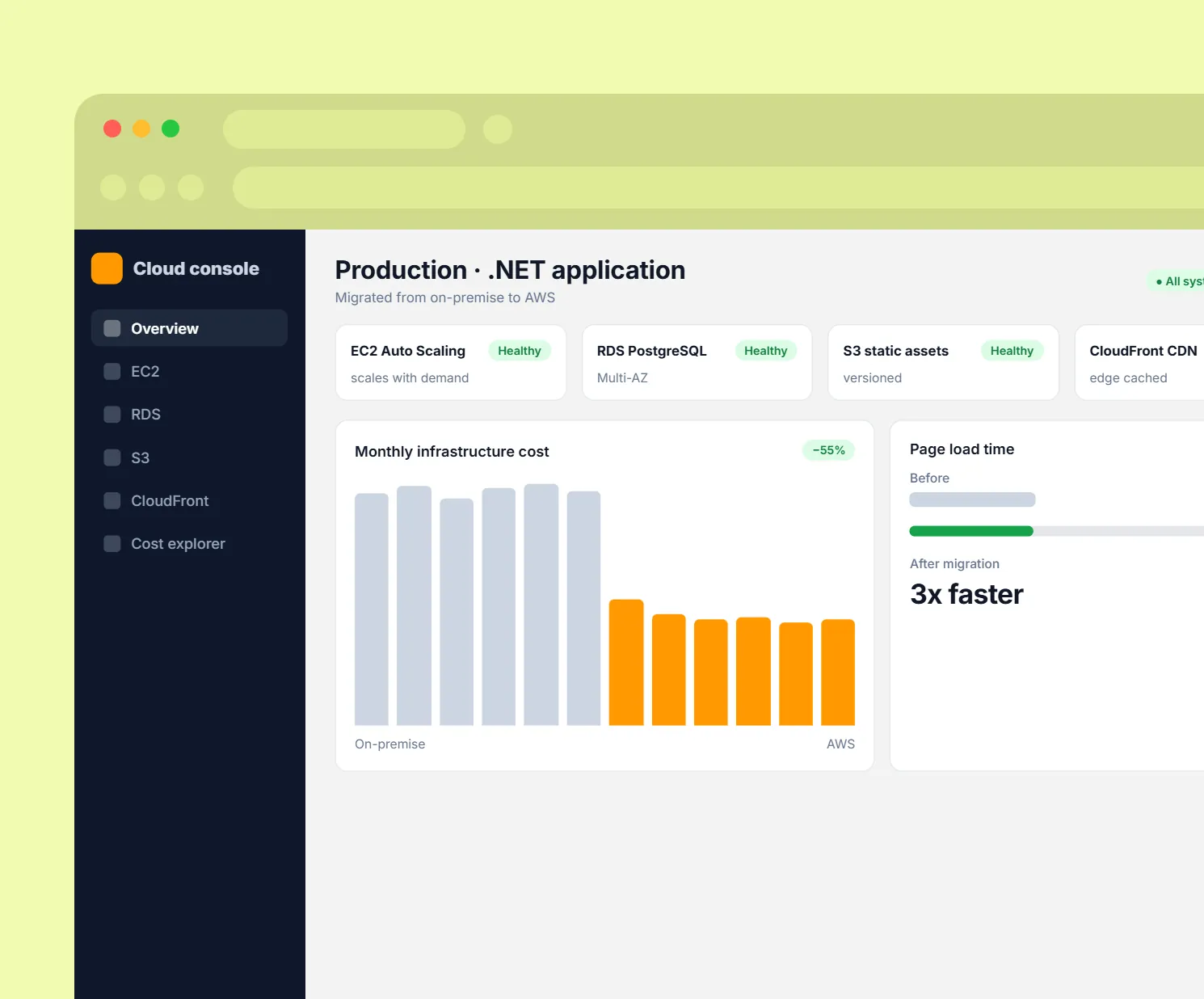Open the Overview sidebar item
1204x999 pixels.
click(x=189, y=328)
